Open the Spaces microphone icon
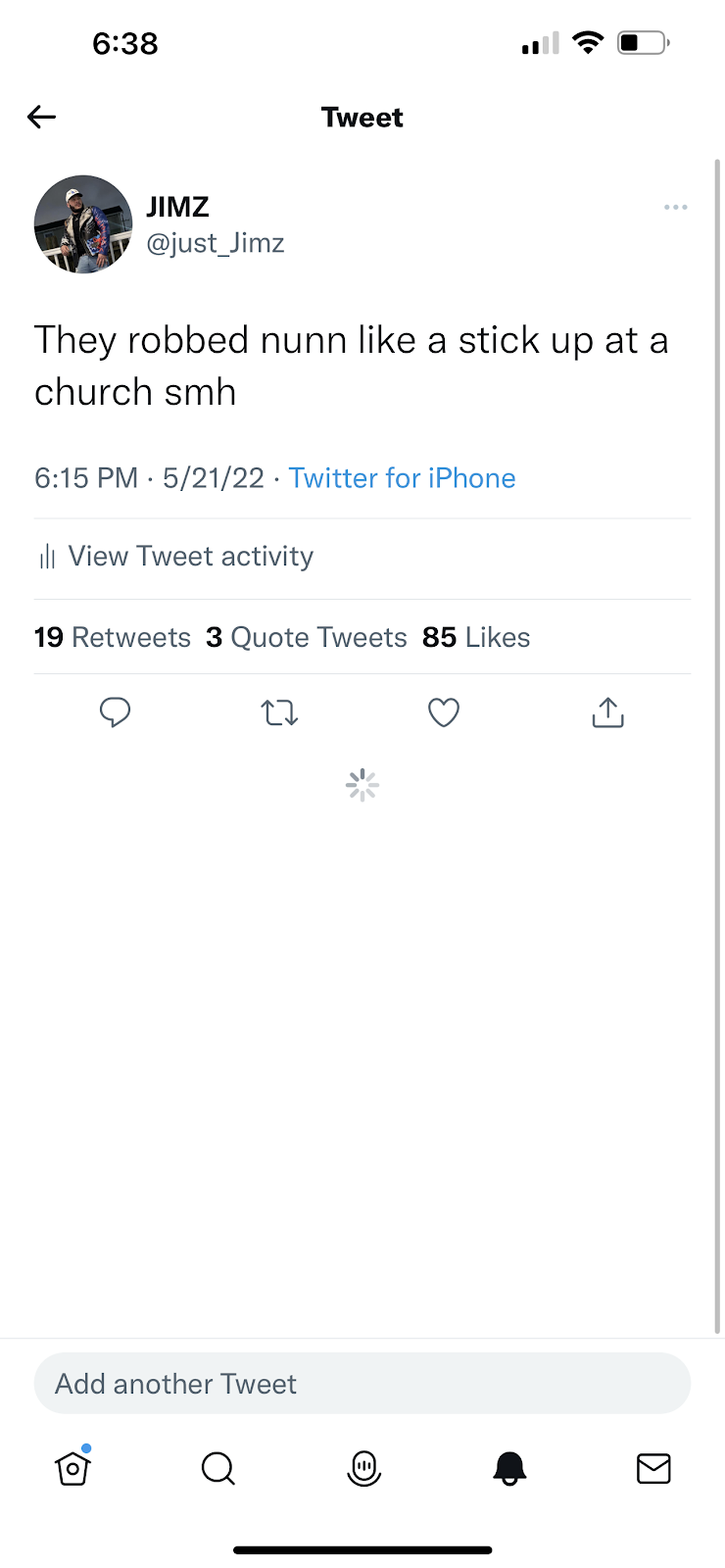This screenshot has width=725, height=1568. [363, 1468]
